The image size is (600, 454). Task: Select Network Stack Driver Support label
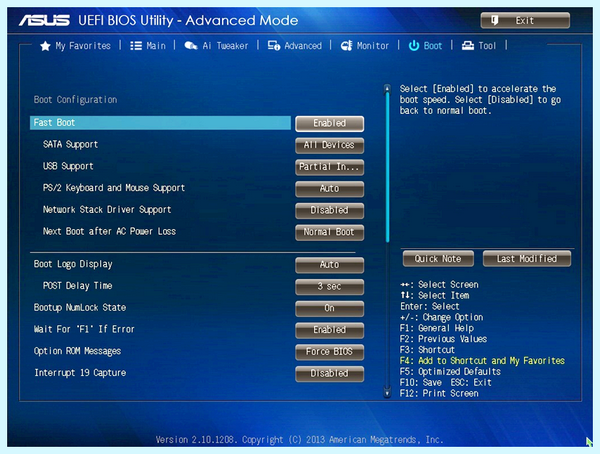click(x=107, y=210)
